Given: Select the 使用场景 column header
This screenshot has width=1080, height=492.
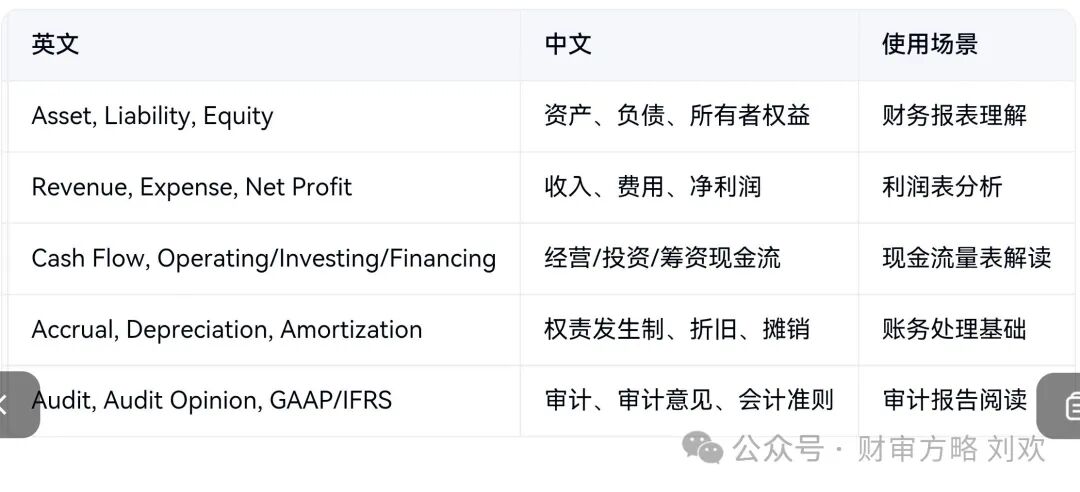Looking at the screenshot, I should [x=930, y=45].
